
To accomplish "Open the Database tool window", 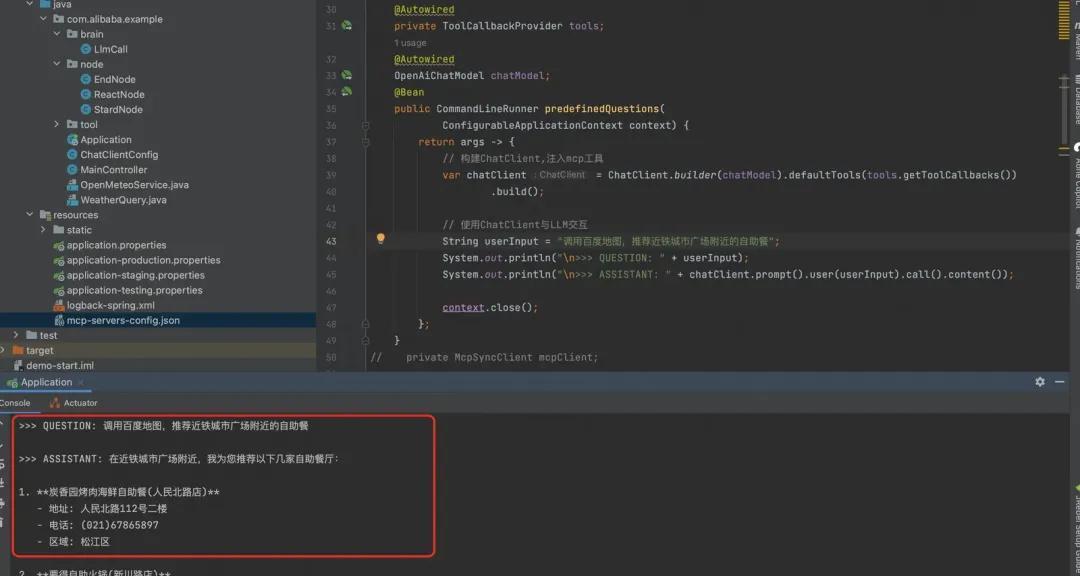I will click(x=1076, y=98).
